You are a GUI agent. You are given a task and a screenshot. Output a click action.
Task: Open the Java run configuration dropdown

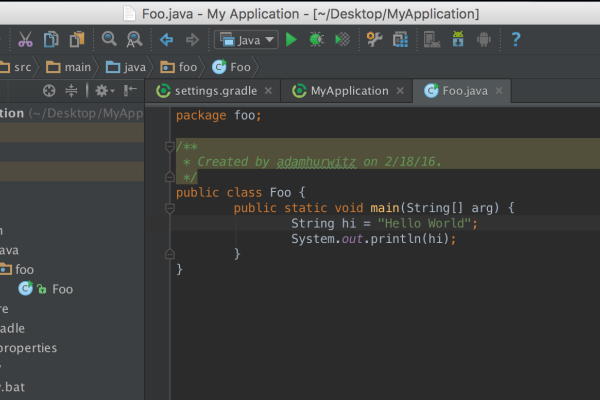pos(246,40)
